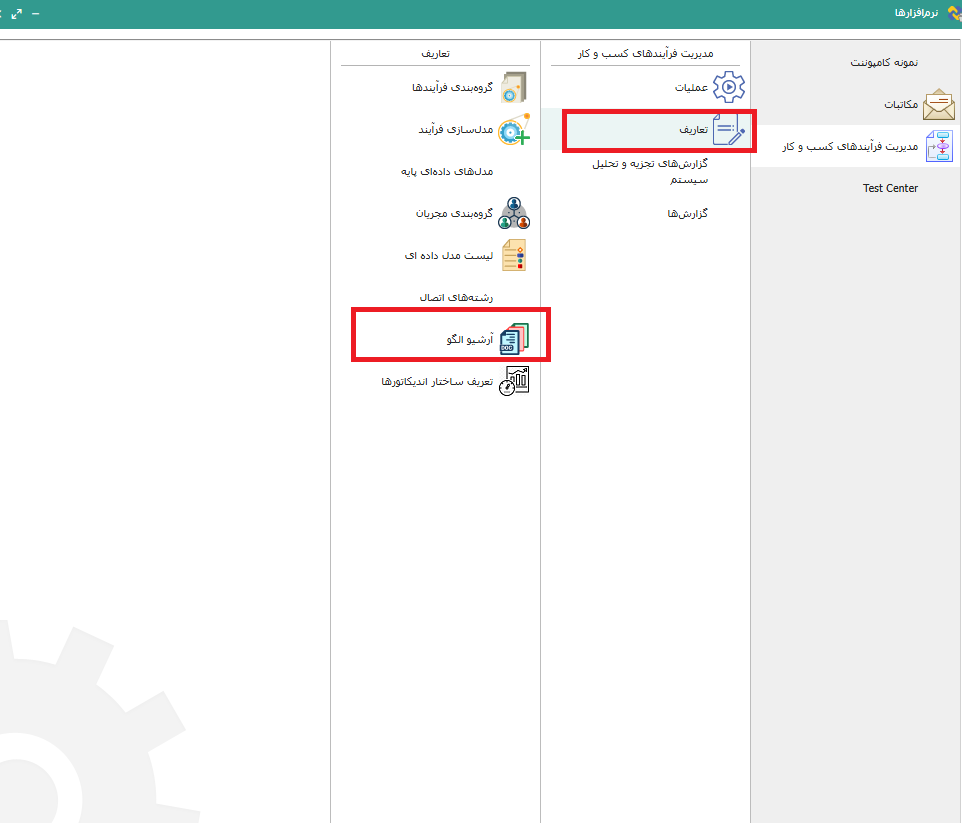Select نمونه کامپوننت in the sidebar

coord(884,62)
